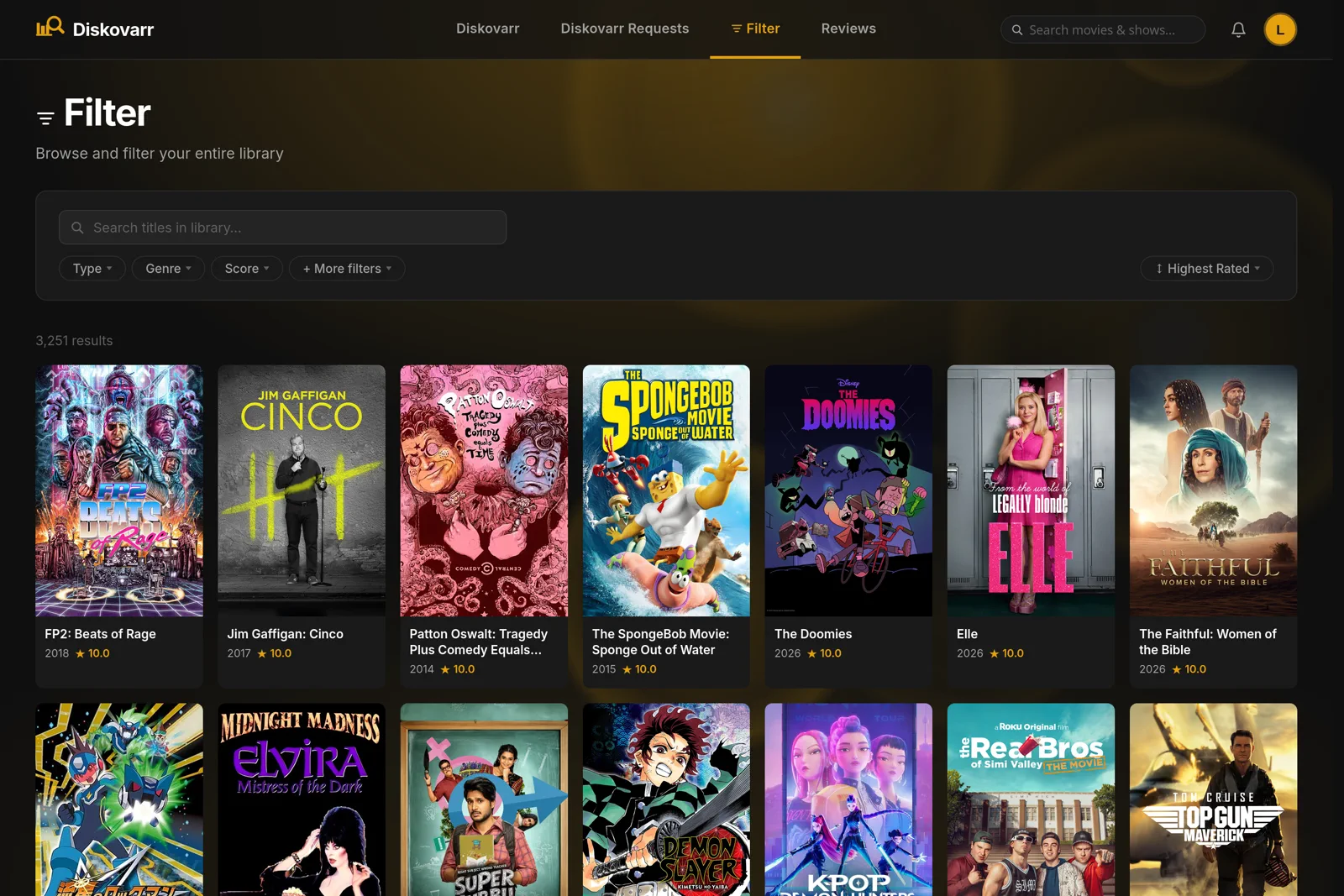
Task: Open the Jim Gaffigan: Cinco poster
Action: point(302,490)
